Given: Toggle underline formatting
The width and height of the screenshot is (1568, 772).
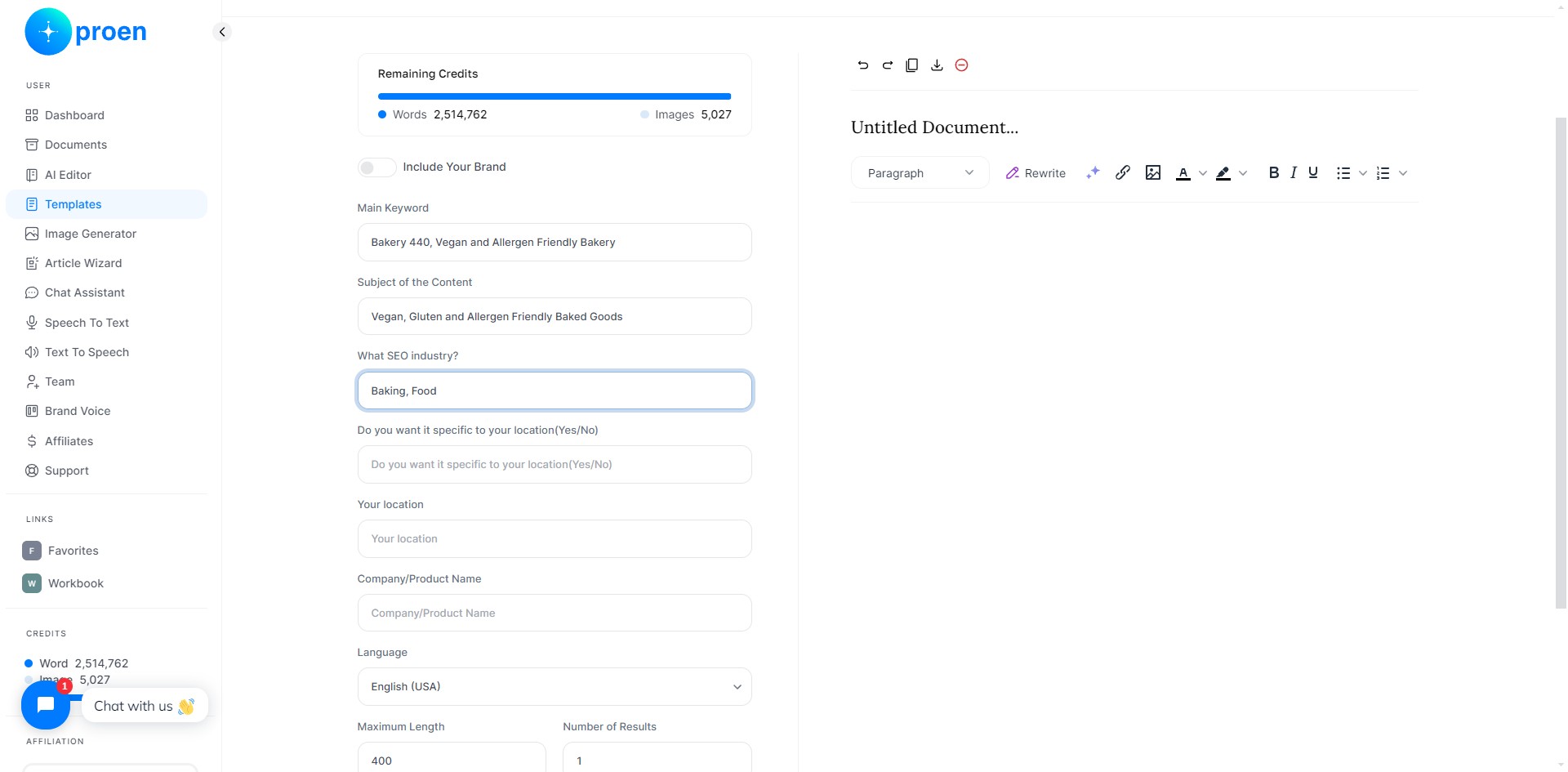Looking at the screenshot, I should (1313, 172).
